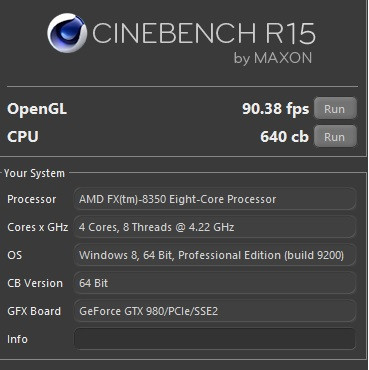
Task: Click the OpenGL score of 90.38 fps
Action: pyautogui.click(x=276, y=109)
